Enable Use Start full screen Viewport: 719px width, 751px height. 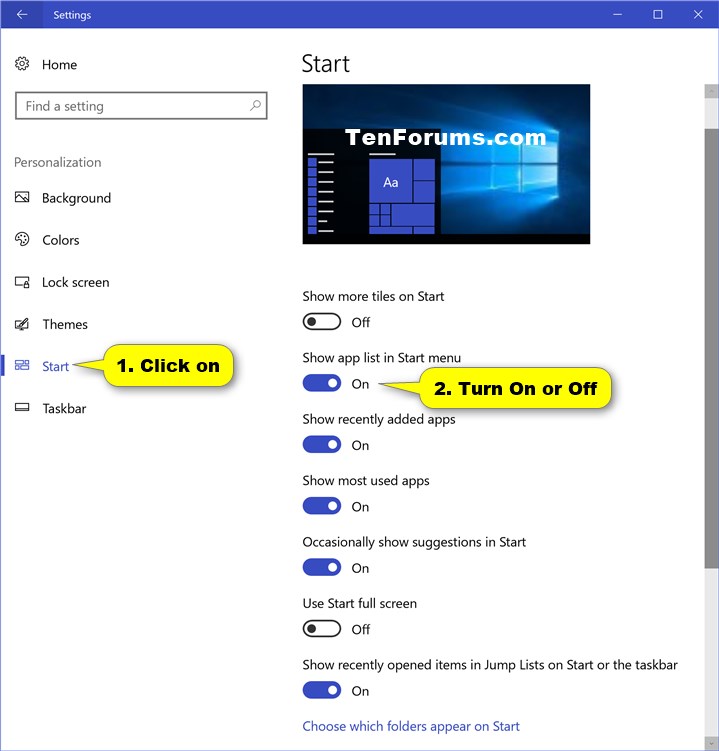(321, 628)
